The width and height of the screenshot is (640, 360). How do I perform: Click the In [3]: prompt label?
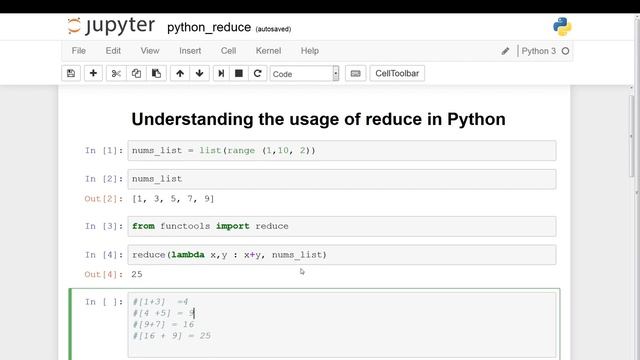[x=104, y=226]
